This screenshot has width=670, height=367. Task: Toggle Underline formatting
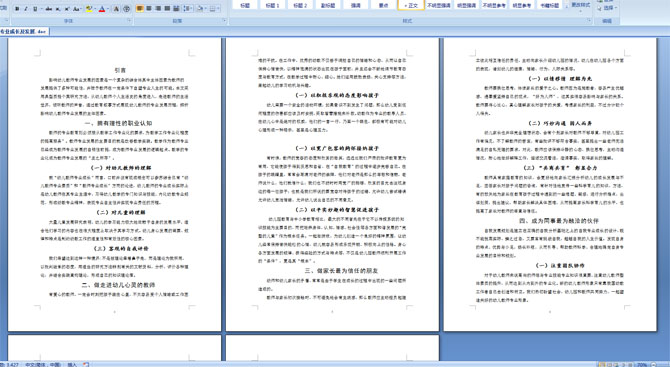[35, 9]
